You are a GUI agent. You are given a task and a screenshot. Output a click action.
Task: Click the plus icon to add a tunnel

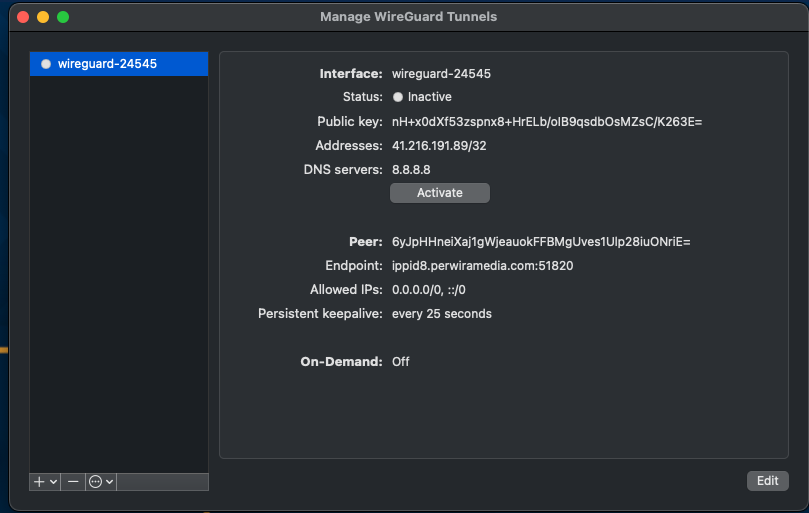click(40, 482)
